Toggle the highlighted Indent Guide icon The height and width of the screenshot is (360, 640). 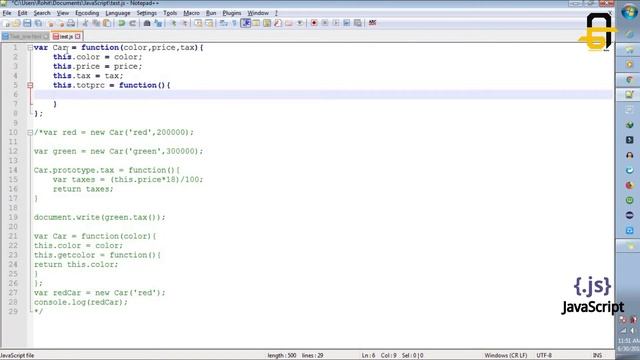pos(246,23)
